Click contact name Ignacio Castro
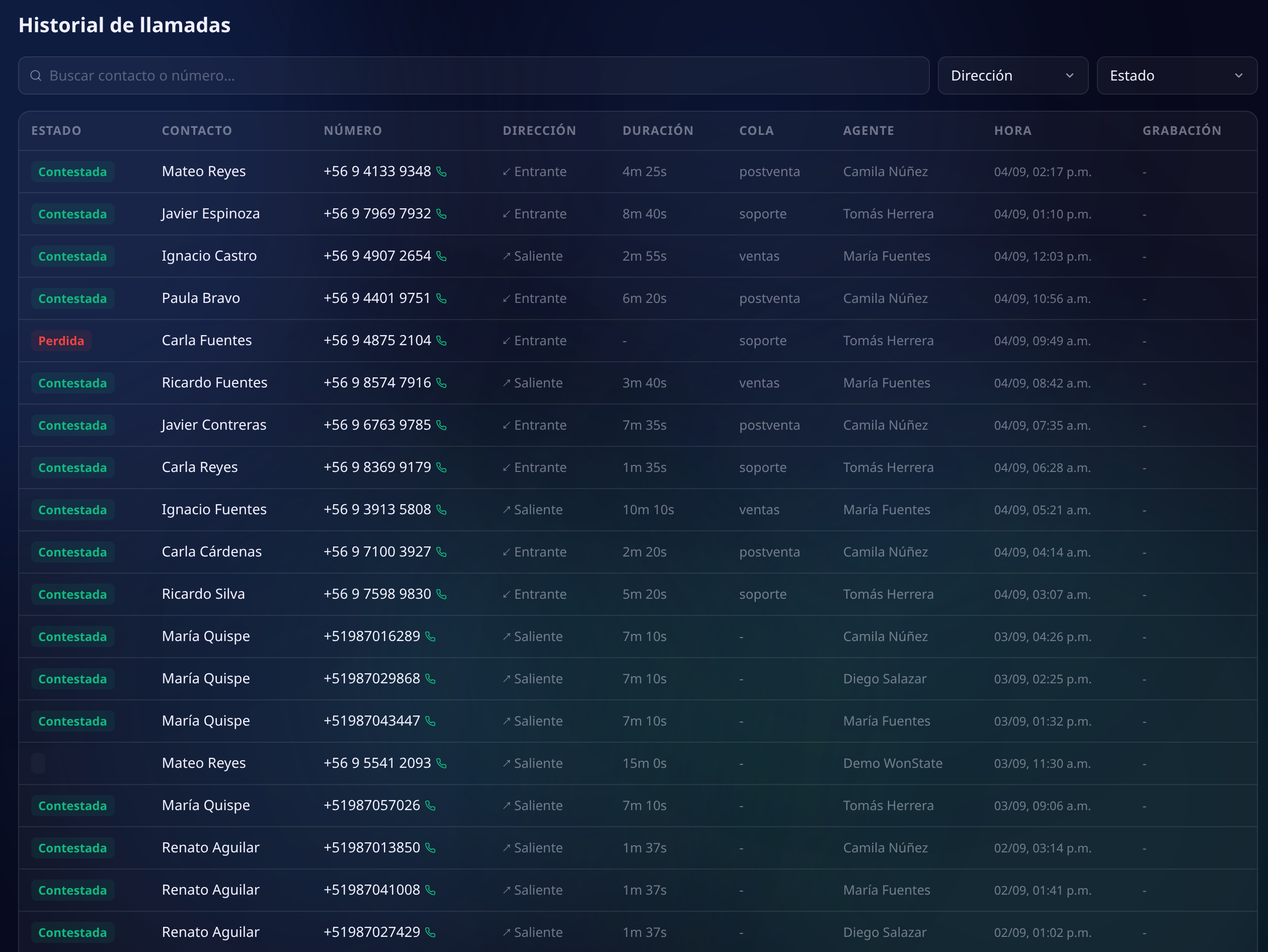 [209, 256]
